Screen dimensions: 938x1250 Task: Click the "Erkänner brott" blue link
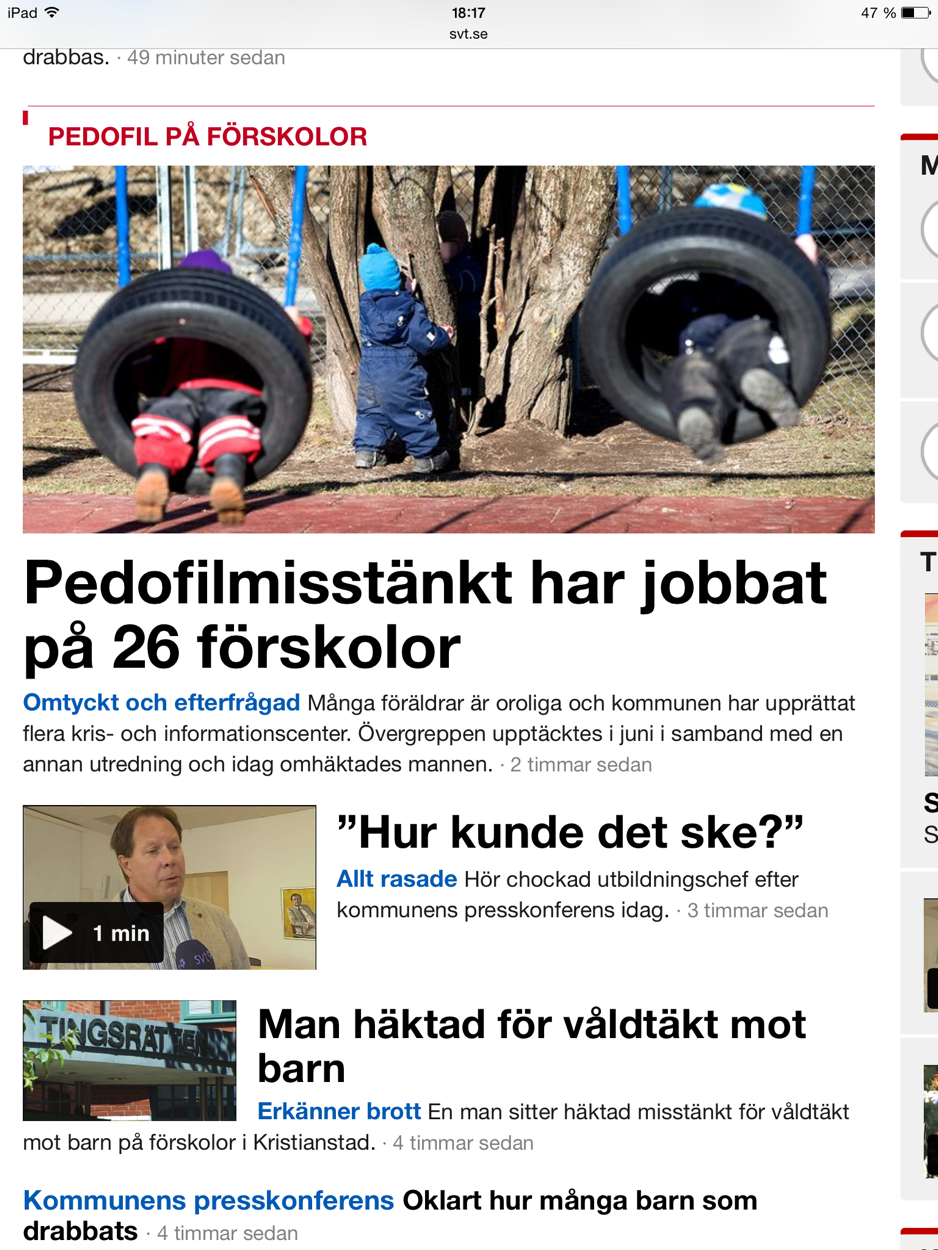(x=339, y=1111)
